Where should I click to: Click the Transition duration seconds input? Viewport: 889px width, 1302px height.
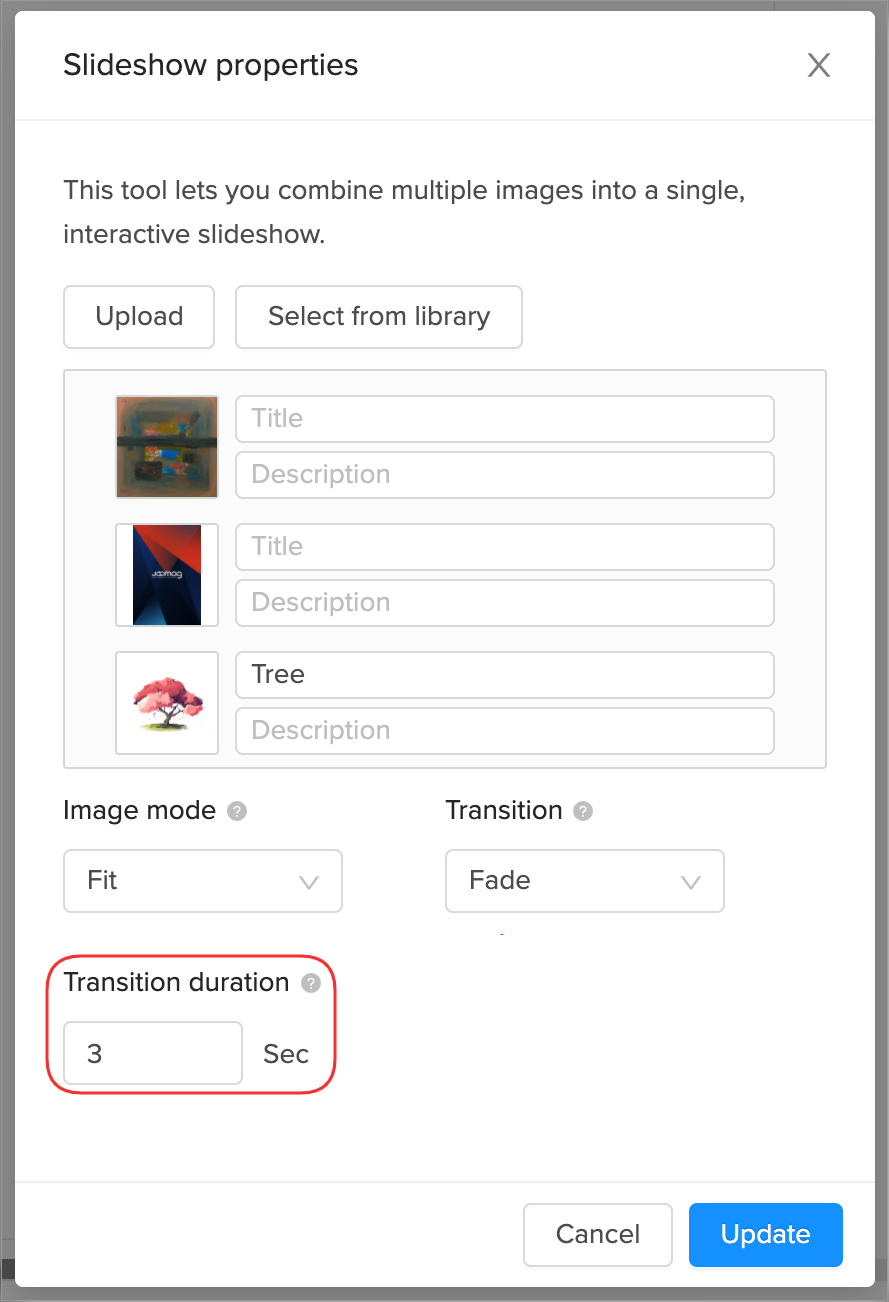[x=153, y=1053]
